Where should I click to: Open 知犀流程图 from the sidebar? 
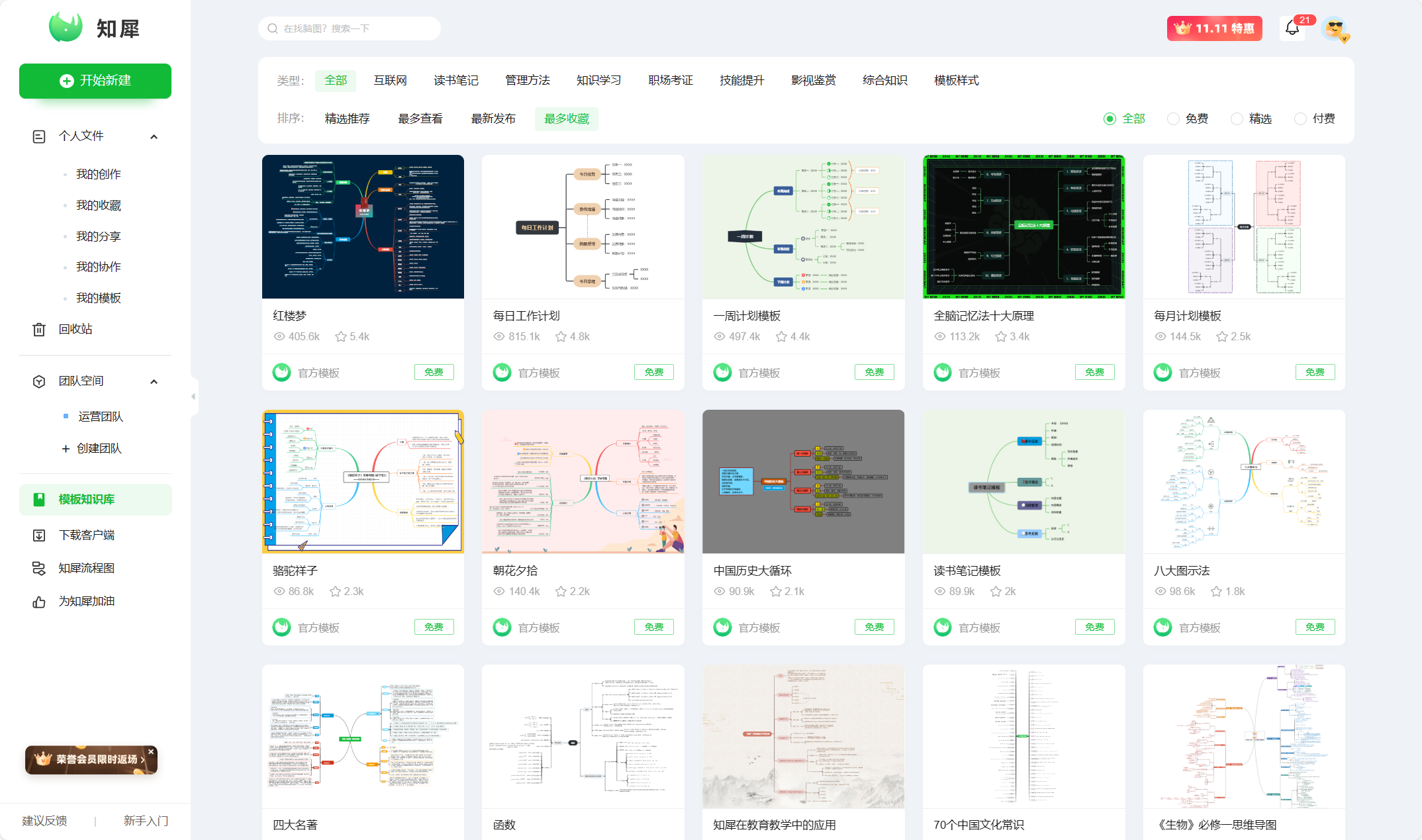click(85, 567)
